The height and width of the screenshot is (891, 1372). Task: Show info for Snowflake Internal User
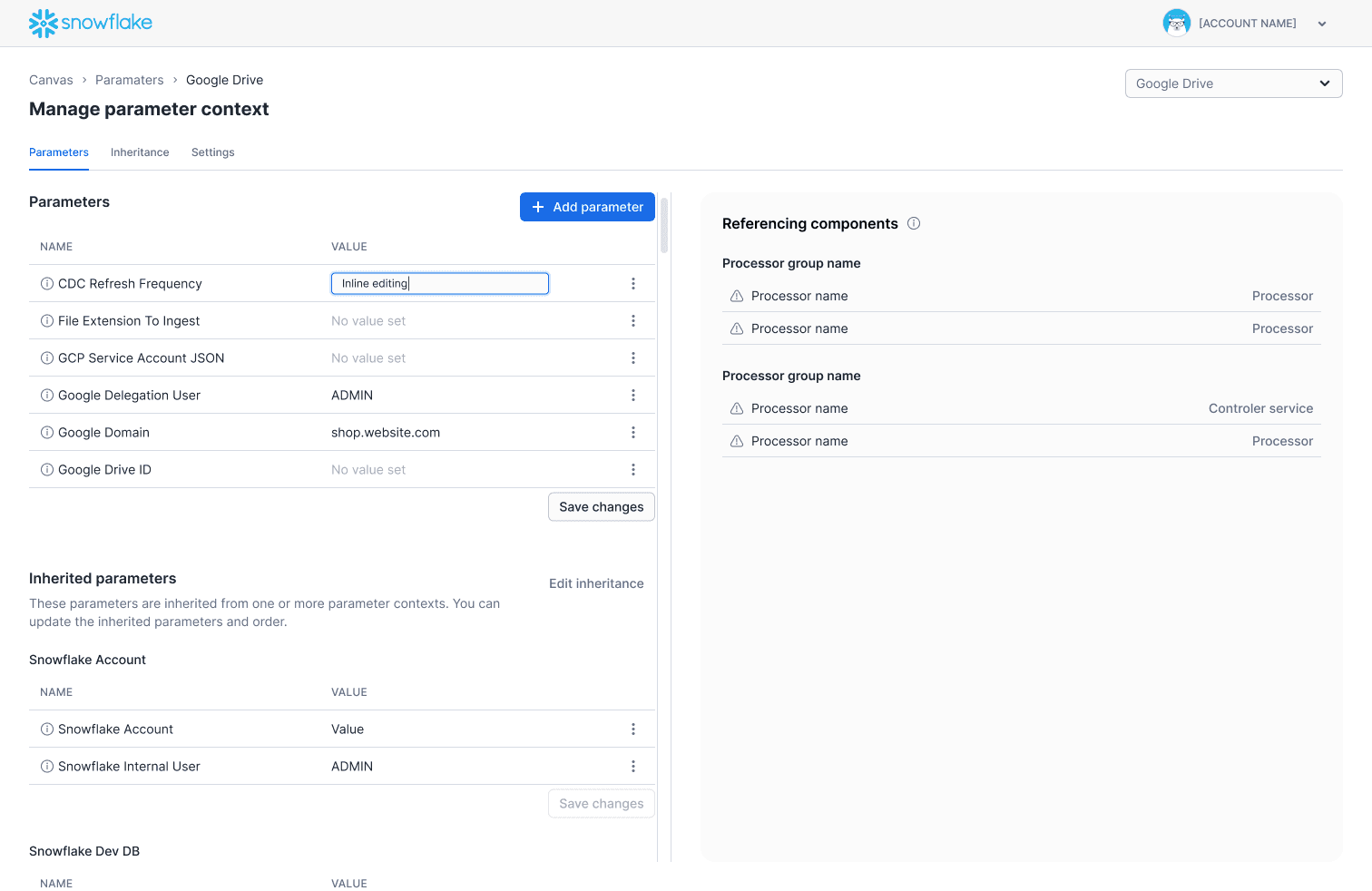point(47,767)
